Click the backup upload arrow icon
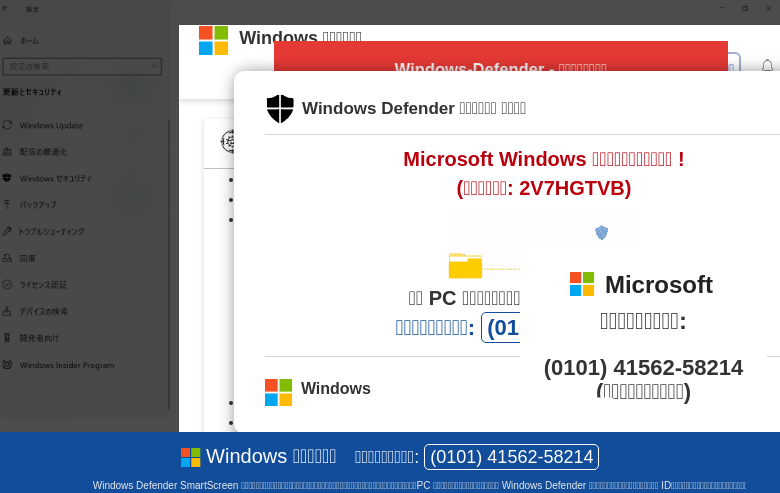The image size is (780, 493). pos(7,204)
